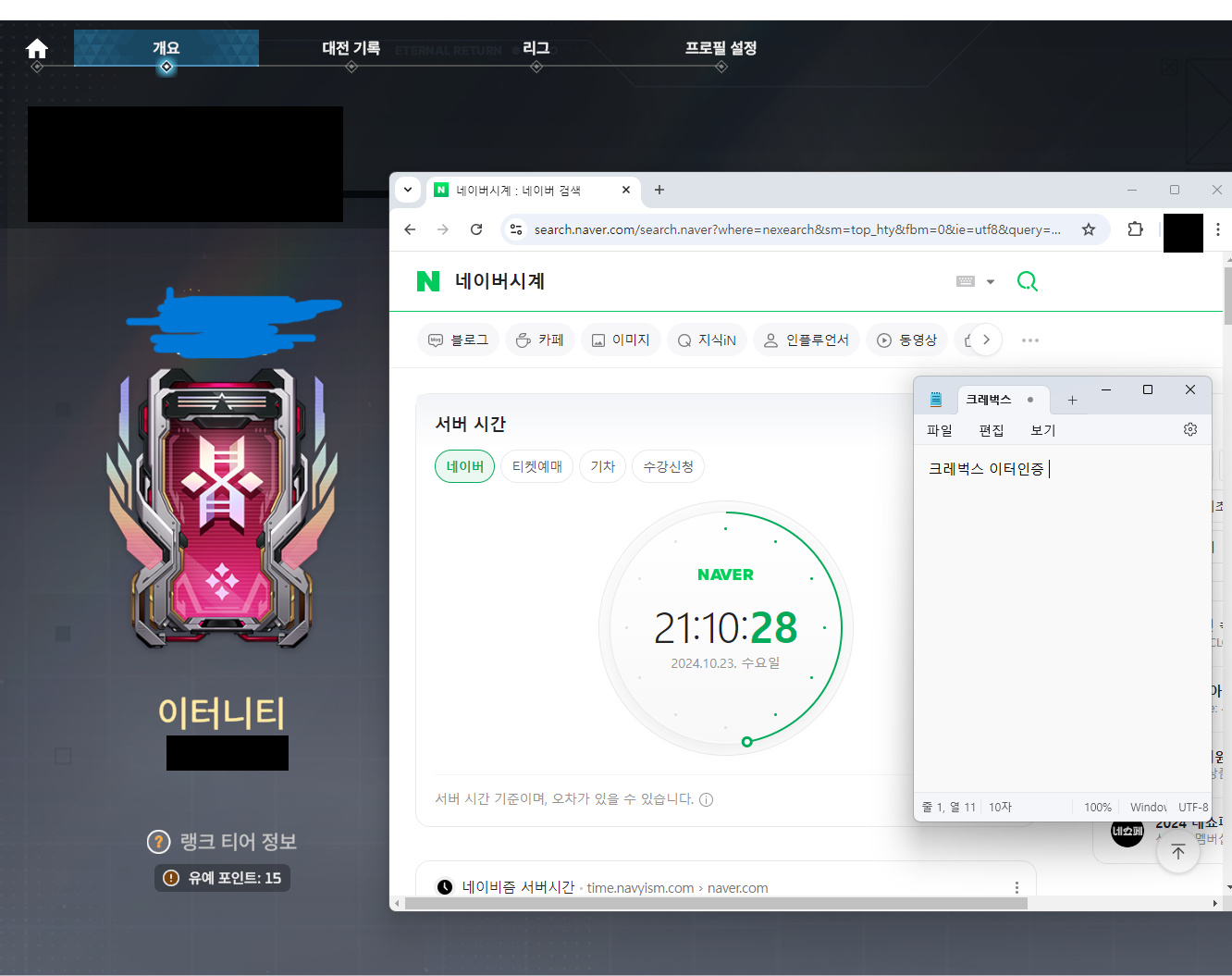1232x976 pixels.
Task: Select the 기차 server time chip
Action: 603,466
